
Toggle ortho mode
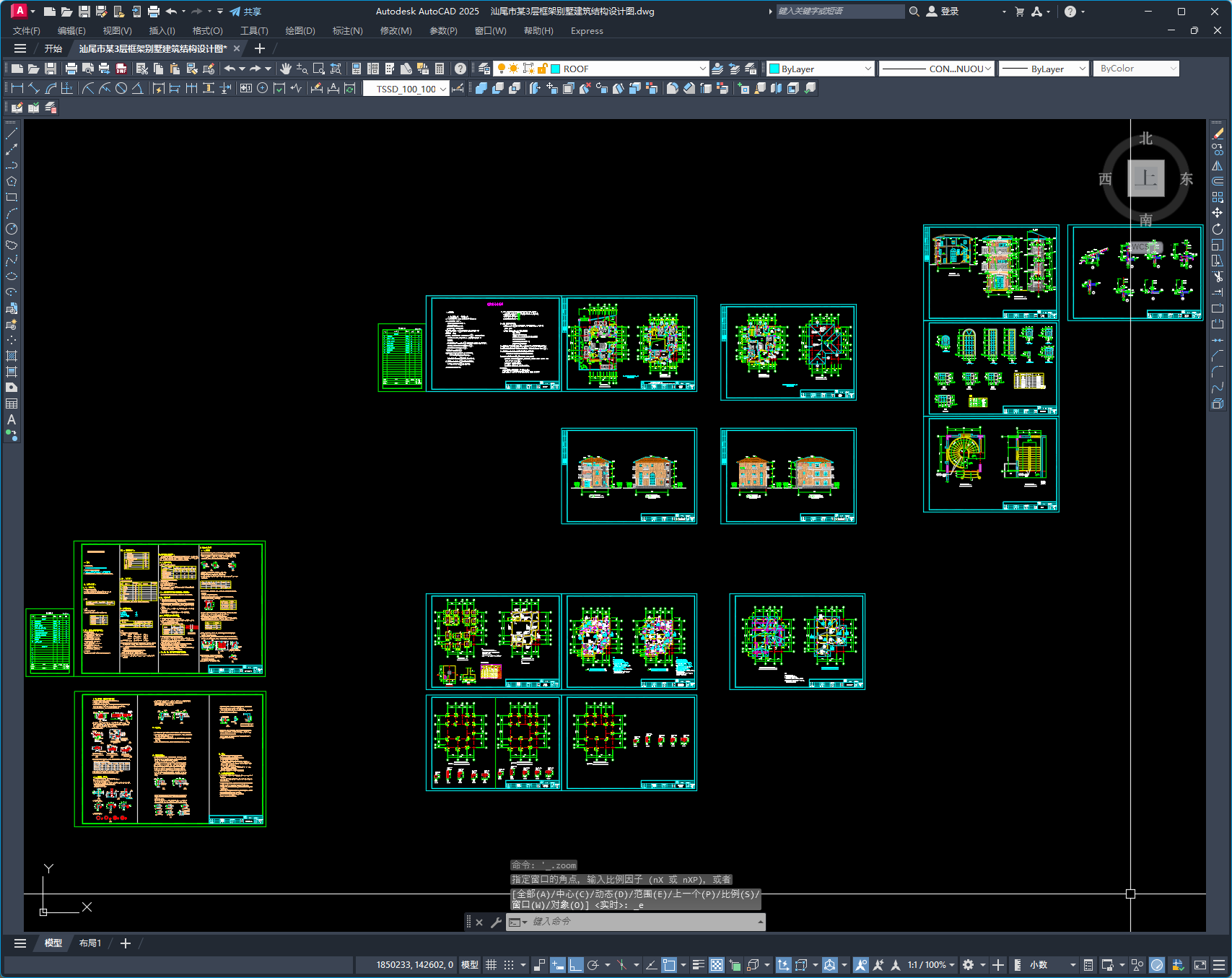(575, 965)
